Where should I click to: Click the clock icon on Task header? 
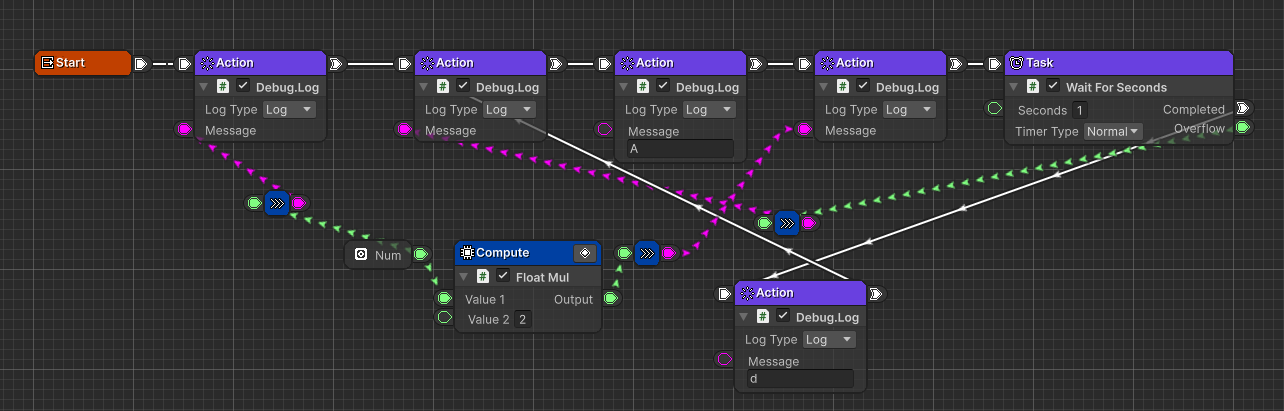[x=1016, y=63]
